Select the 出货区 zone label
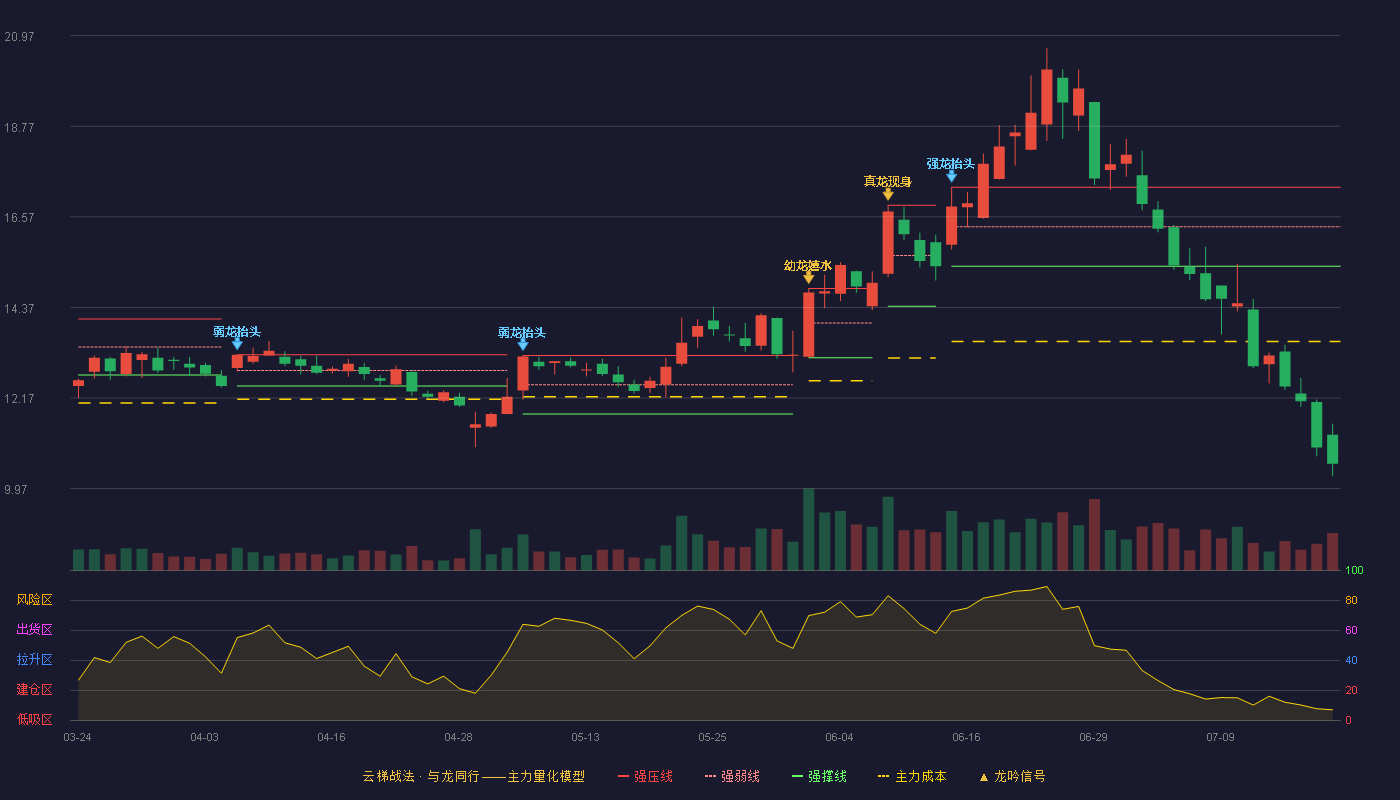 [34, 630]
